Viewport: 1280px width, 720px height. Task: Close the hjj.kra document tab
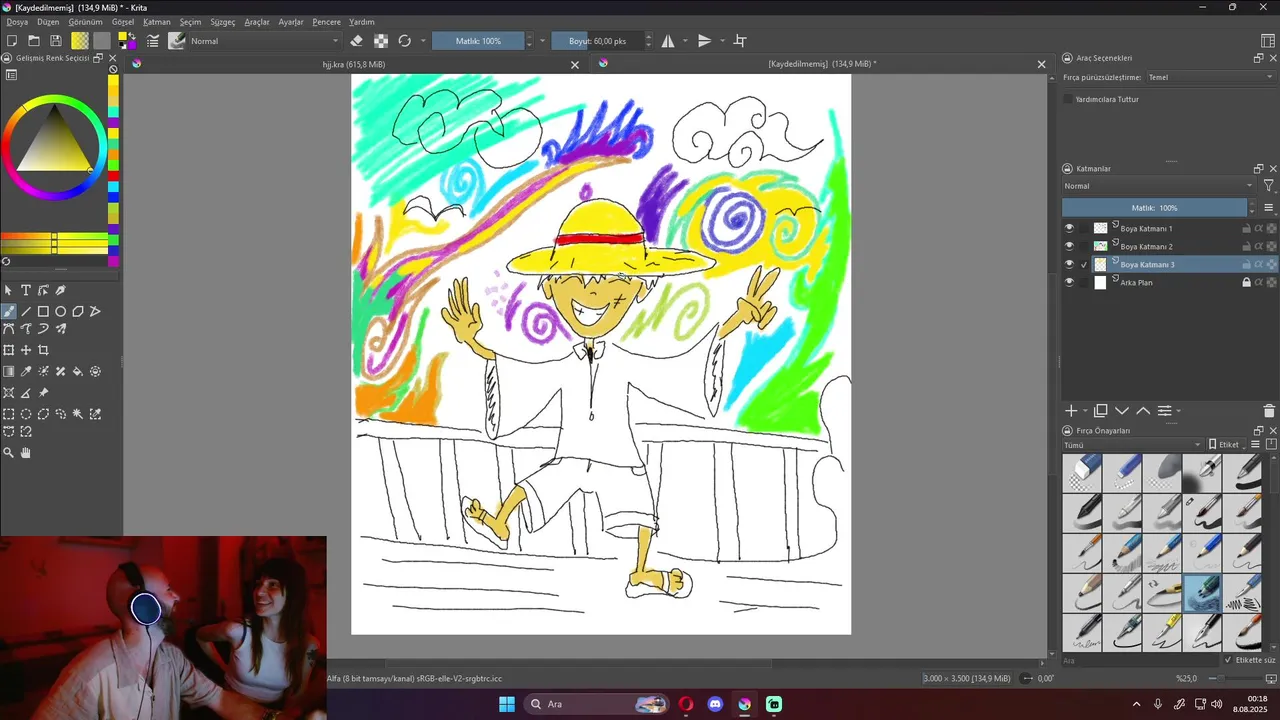[575, 65]
